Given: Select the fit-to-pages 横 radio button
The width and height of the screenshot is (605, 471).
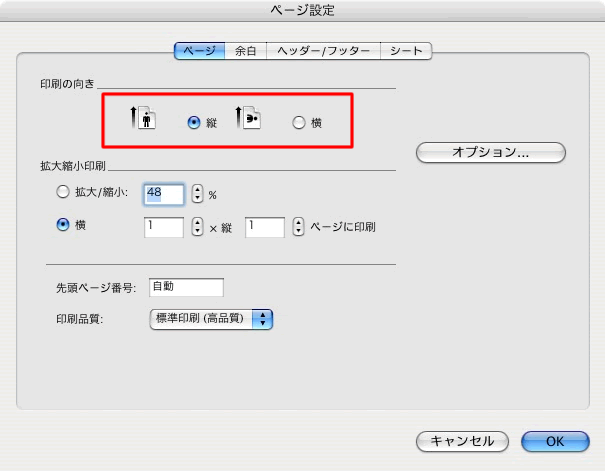Looking at the screenshot, I should click(63, 226).
